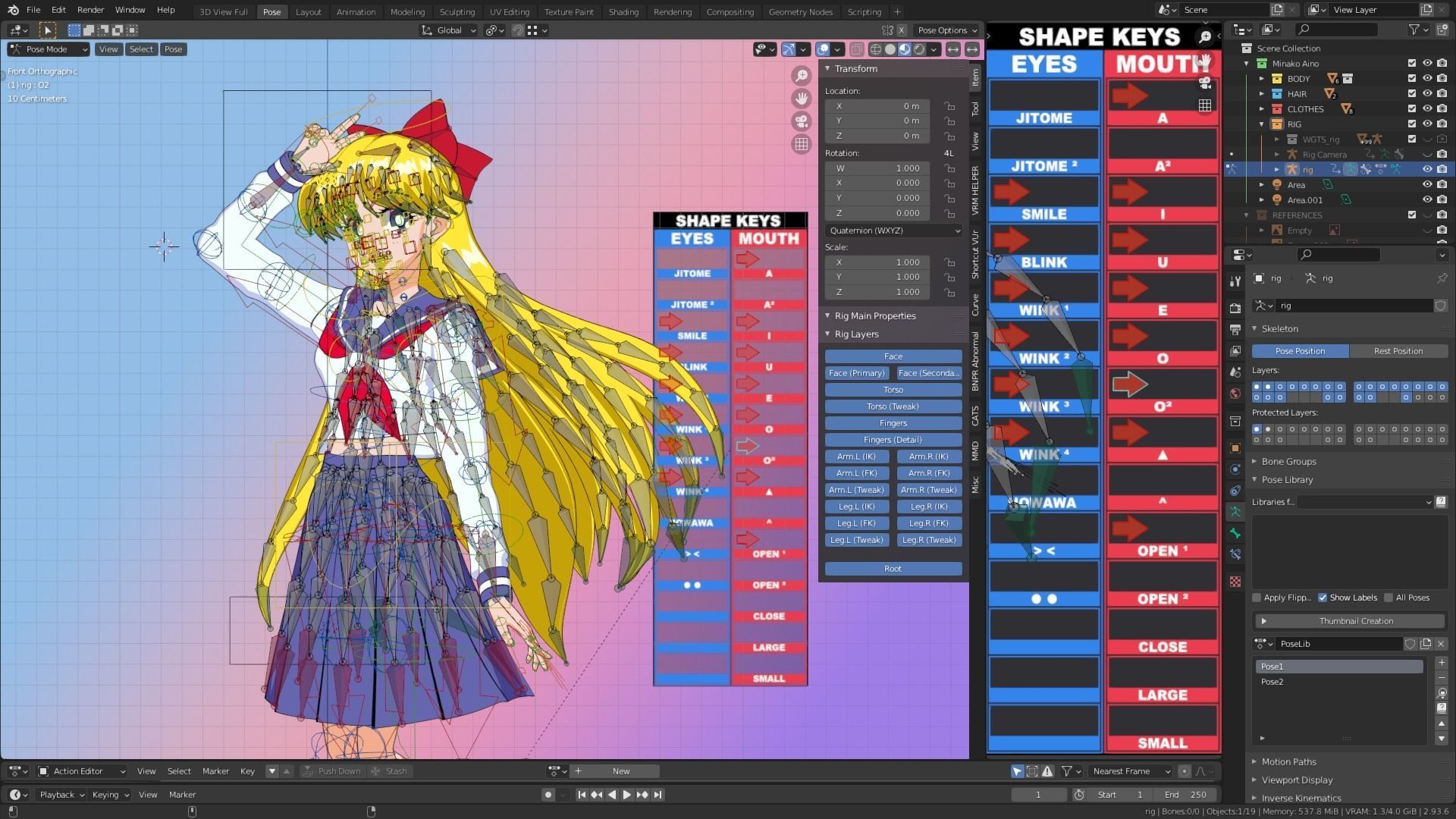Open the Output properties tab icon
Screen dimensions: 1456x819
[x=1235, y=330]
